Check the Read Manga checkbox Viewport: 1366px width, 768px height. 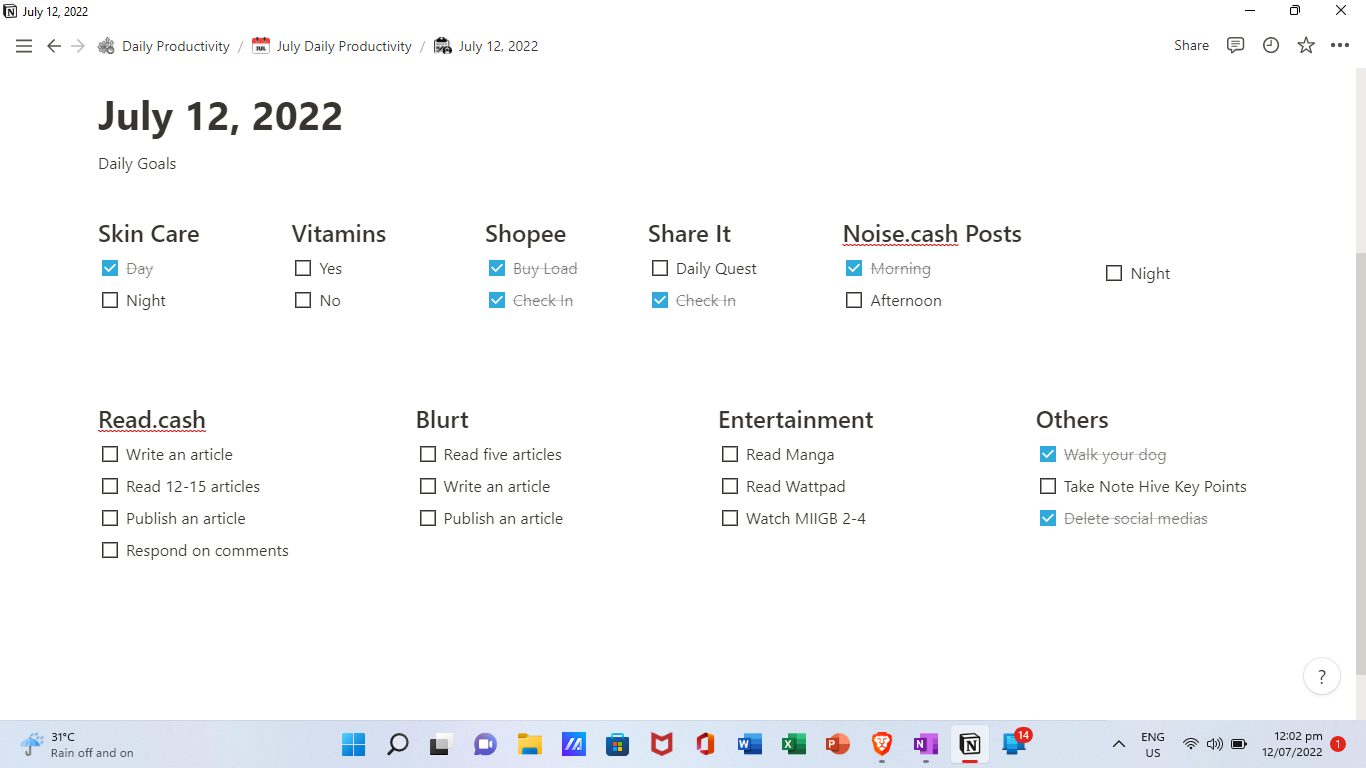point(730,454)
